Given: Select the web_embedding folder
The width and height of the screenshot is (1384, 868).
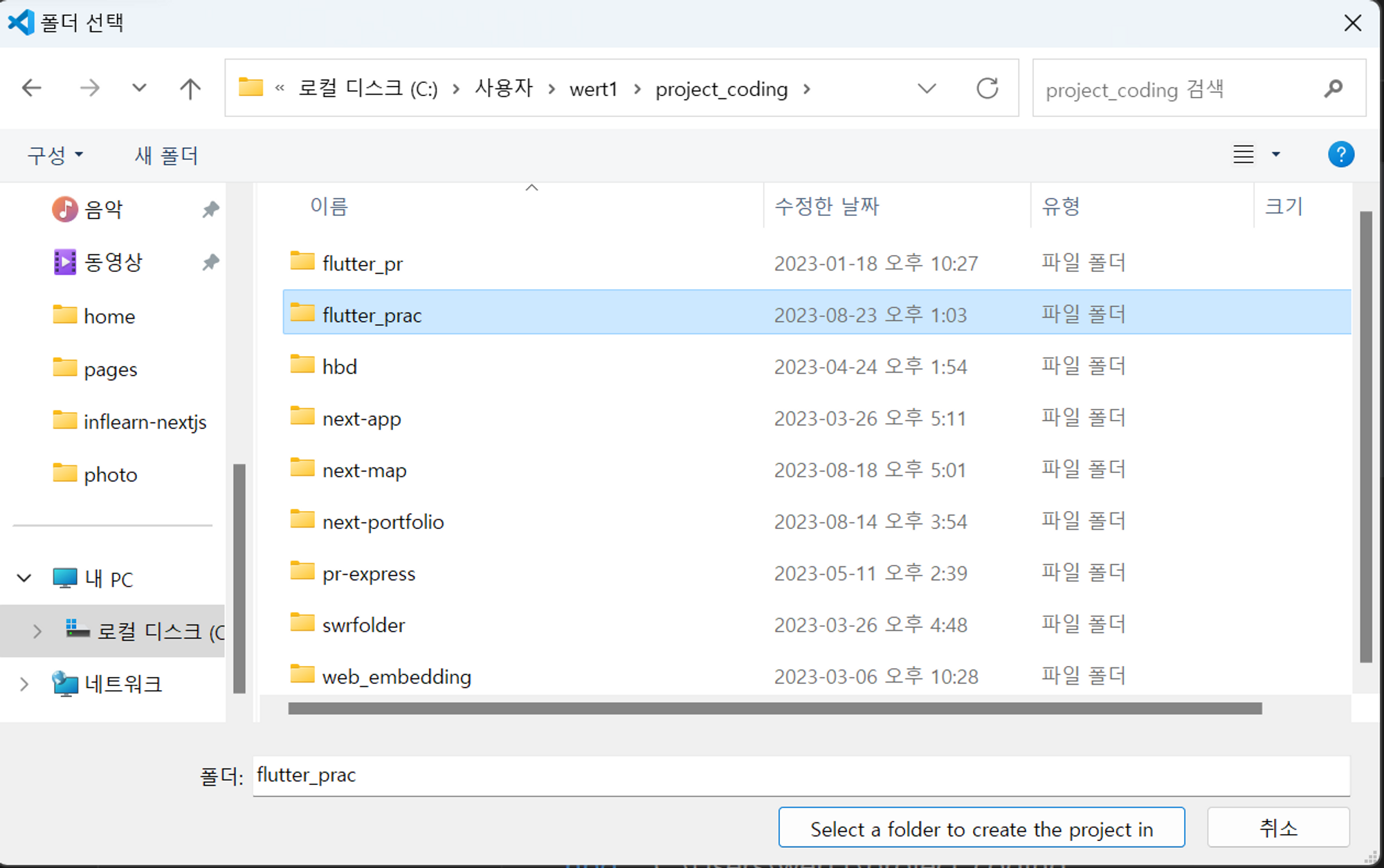Looking at the screenshot, I should (397, 676).
